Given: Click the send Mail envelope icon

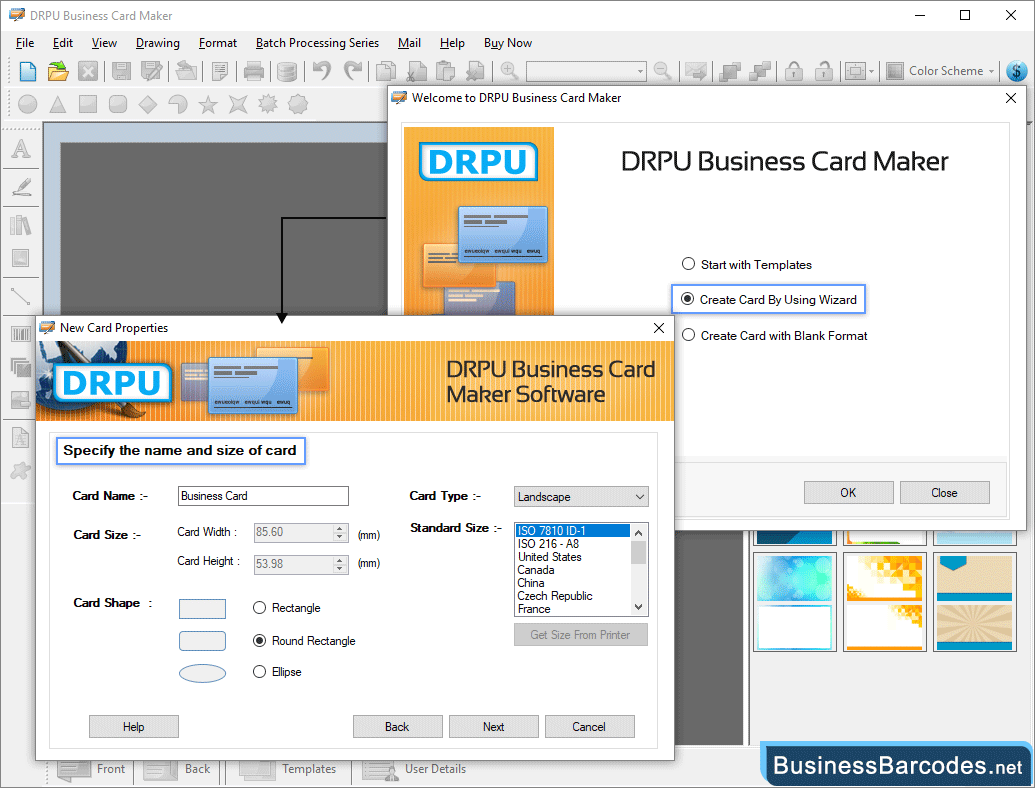Looking at the screenshot, I should point(696,71).
